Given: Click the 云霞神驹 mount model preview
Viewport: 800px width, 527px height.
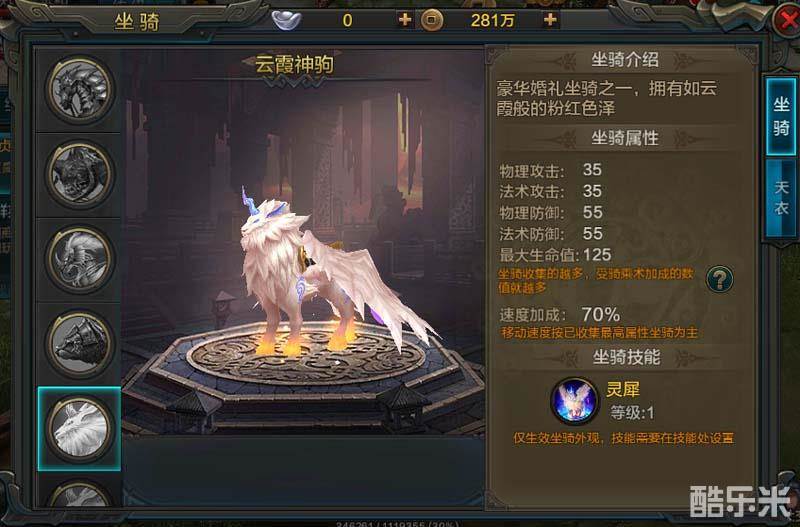Looking at the screenshot, I should pos(327,275).
